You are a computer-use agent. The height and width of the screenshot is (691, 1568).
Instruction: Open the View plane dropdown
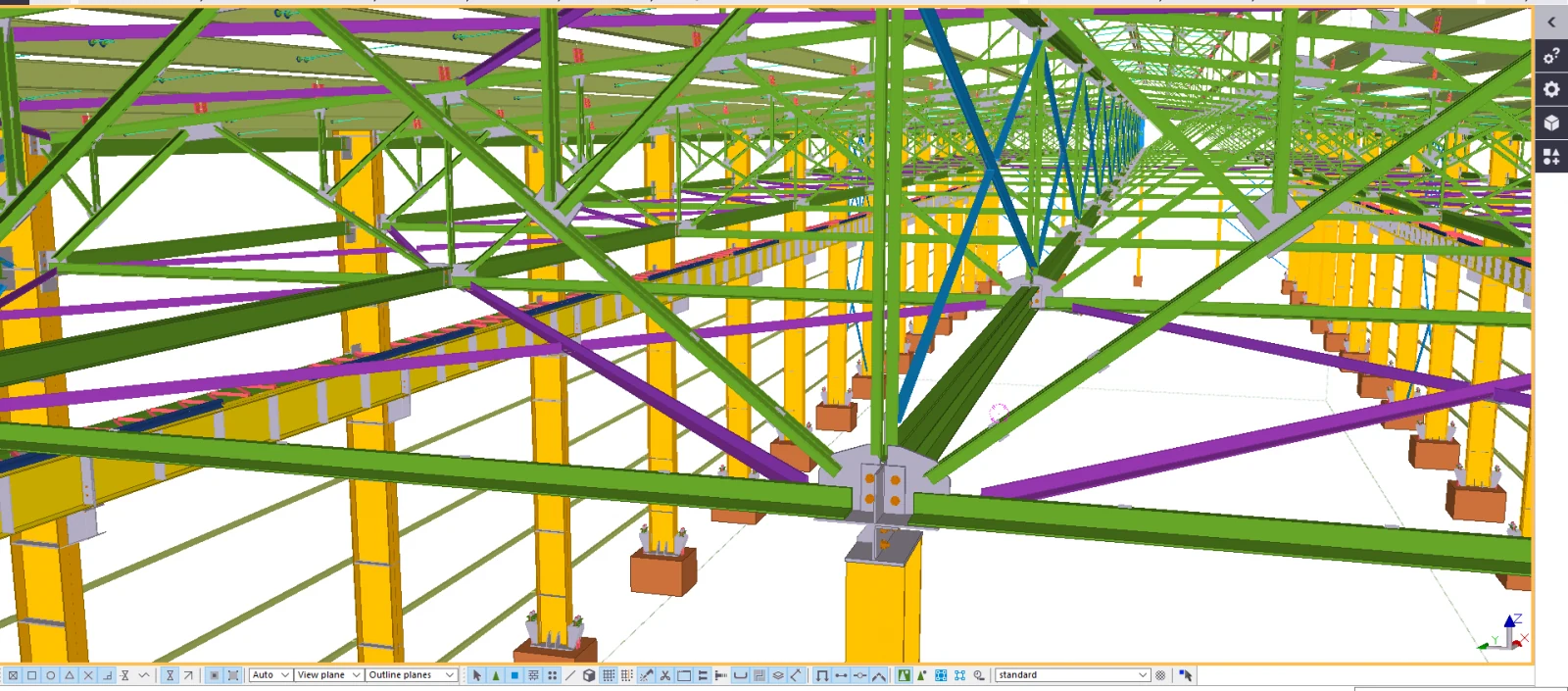(328, 675)
